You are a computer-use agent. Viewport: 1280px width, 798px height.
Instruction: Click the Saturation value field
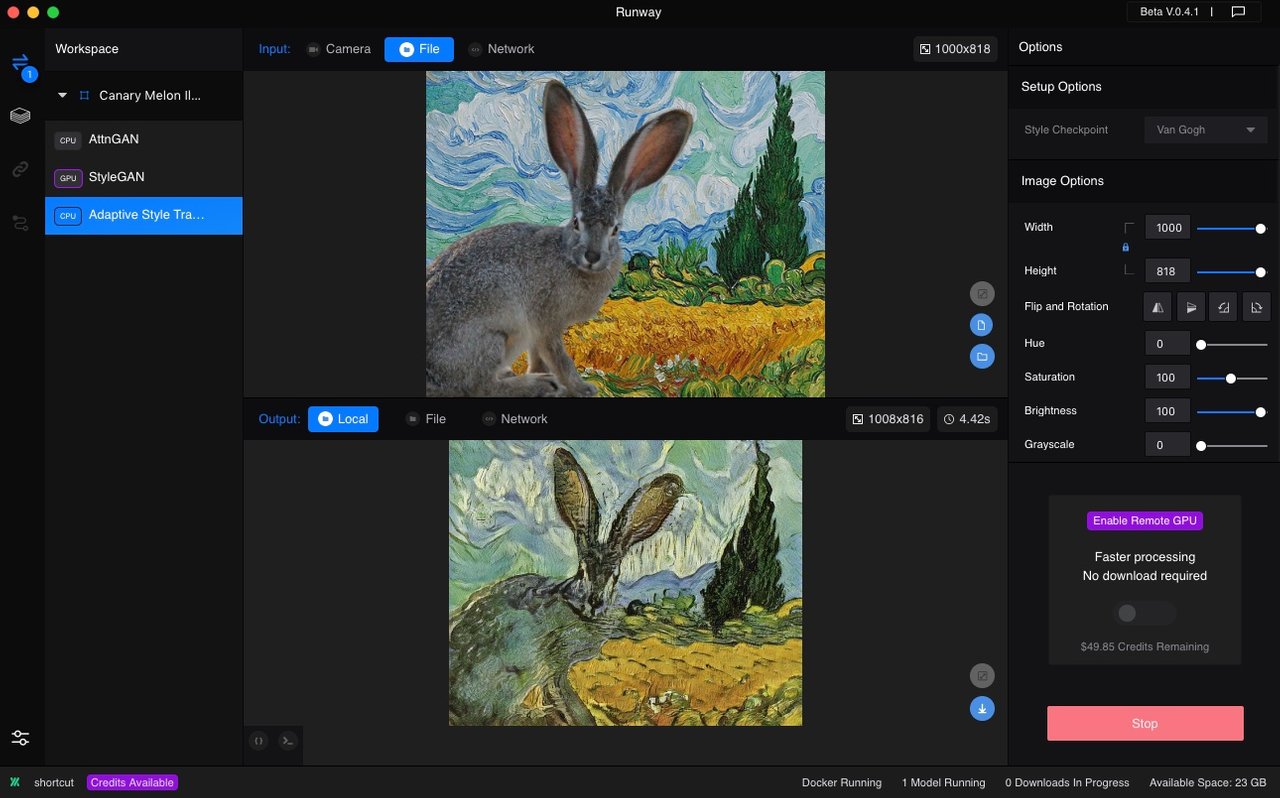1168,378
